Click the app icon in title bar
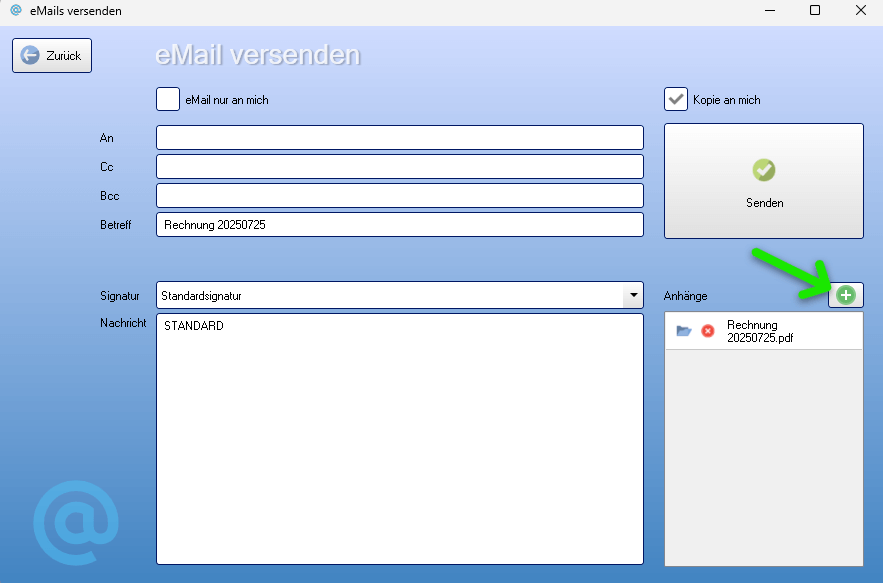Viewport: 883px width, 583px height. (15, 11)
